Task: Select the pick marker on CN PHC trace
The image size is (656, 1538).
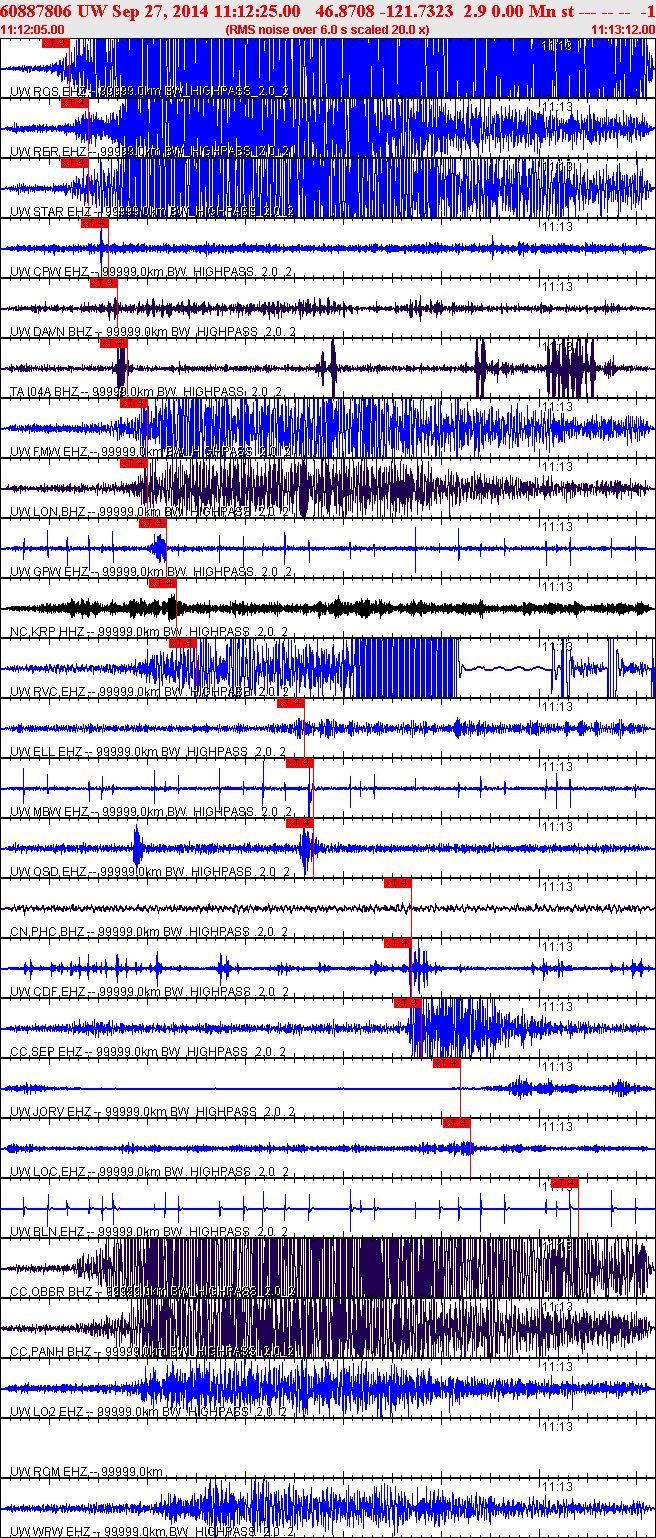Action: [398, 883]
